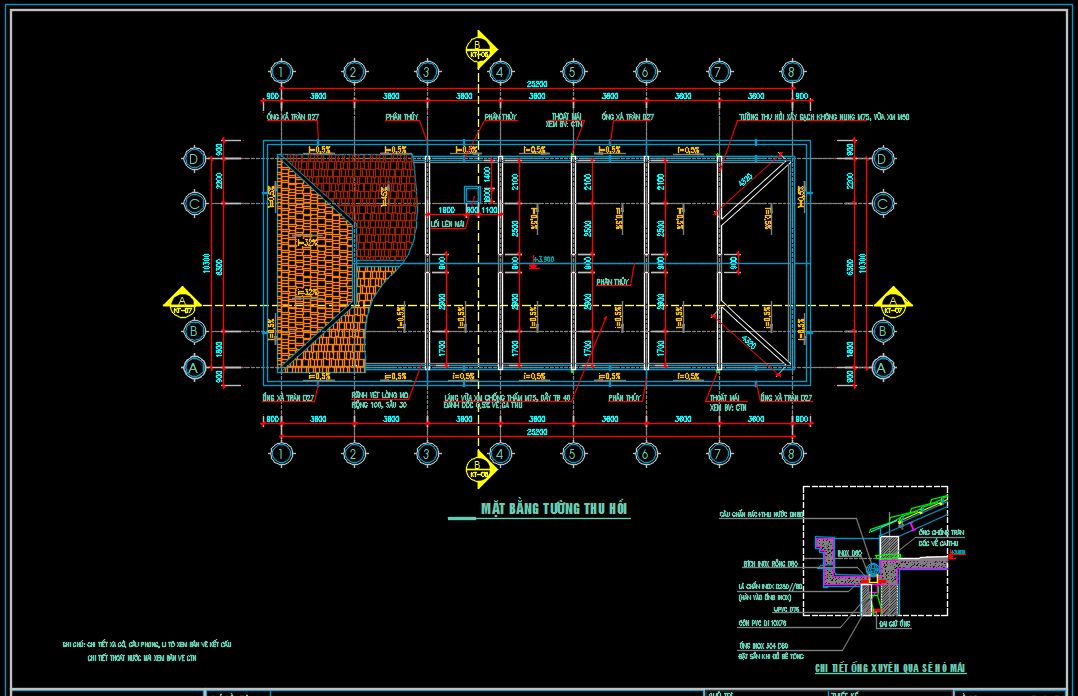Image resolution: width=1078 pixels, height=696 pixels.
Task: Click grid bubble 1 in the upper axis row
Action: pos(282,72)
